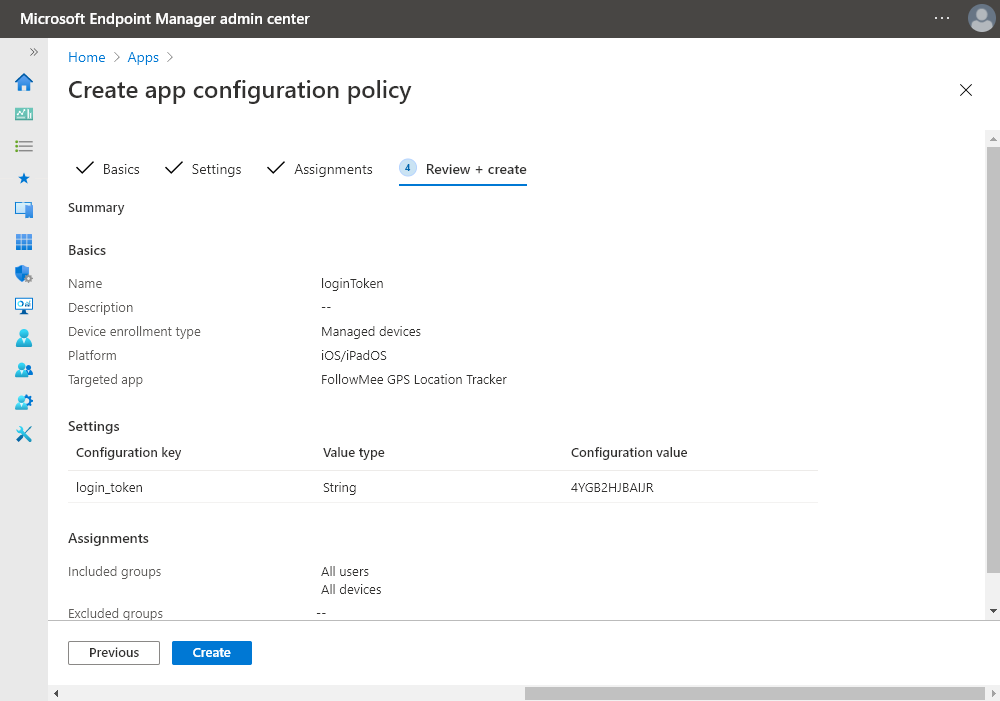Click the Create button

point(212,653)
